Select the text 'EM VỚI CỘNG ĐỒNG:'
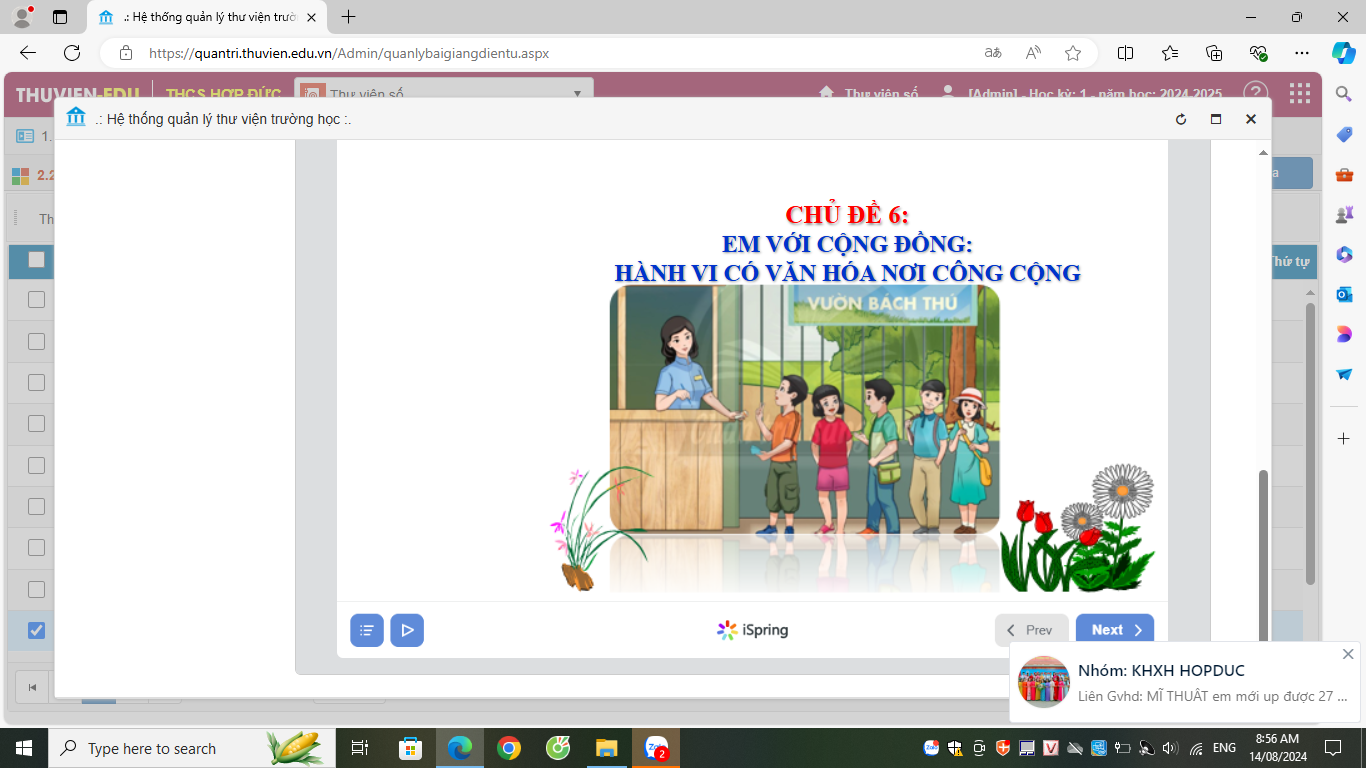The width and height of the screenshot is (1366, 768). 847,243
